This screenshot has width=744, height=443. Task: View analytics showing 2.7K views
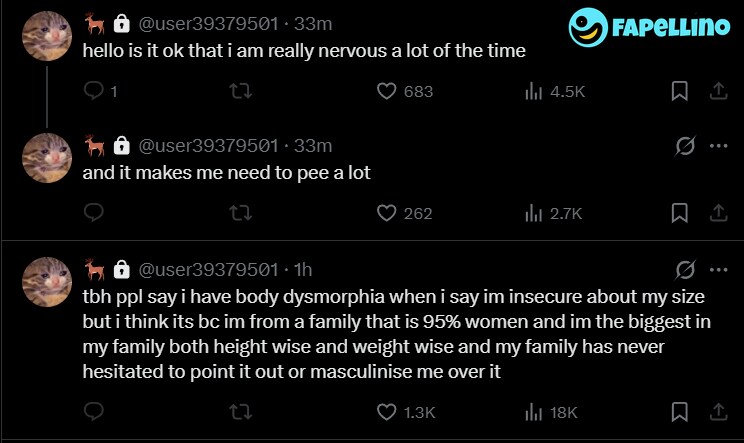(x=533, y=212)
